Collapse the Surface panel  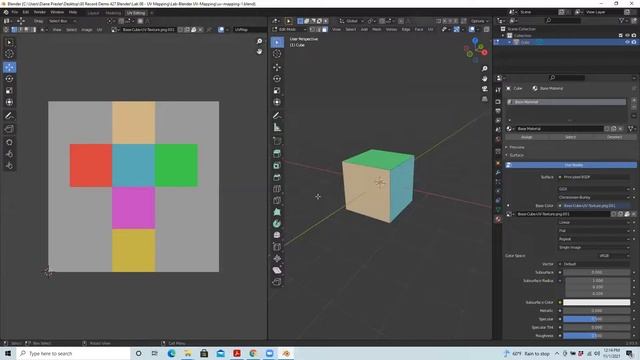tap(516, 155)
